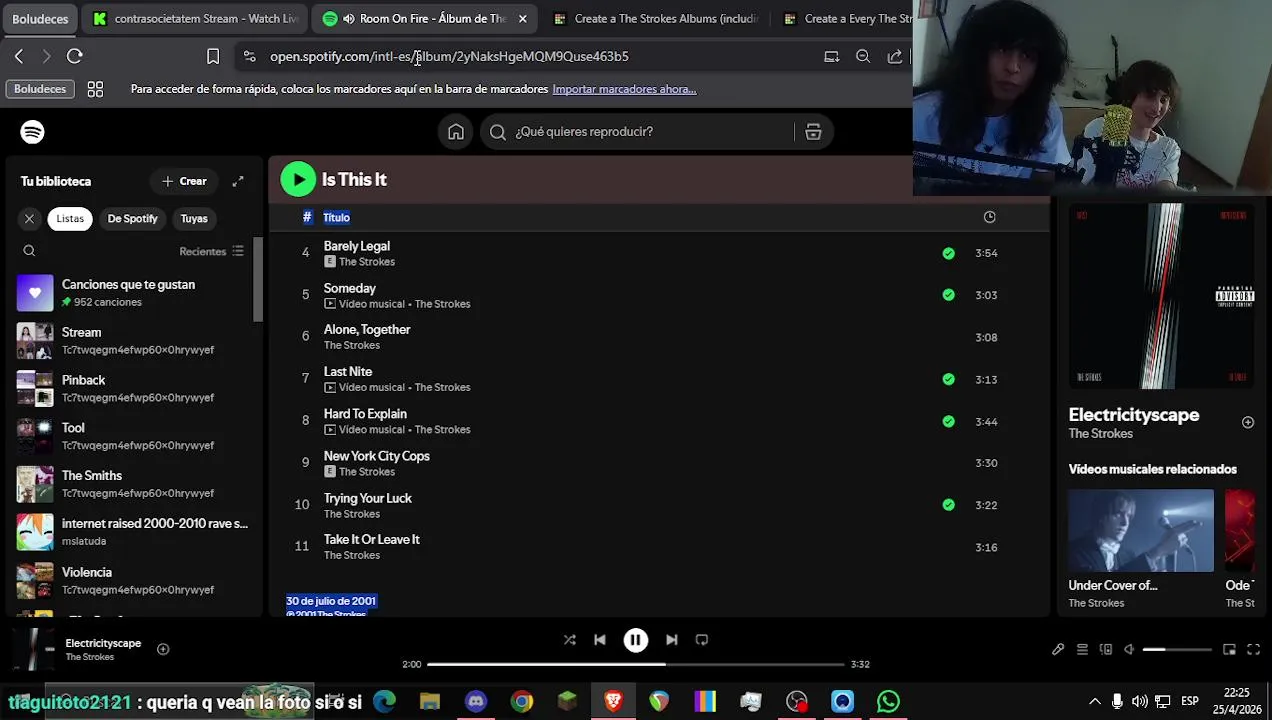1272x720 pixels.
Task: Open The Smiths playlist
Action: pyautogui.click(x=133, y=484)
